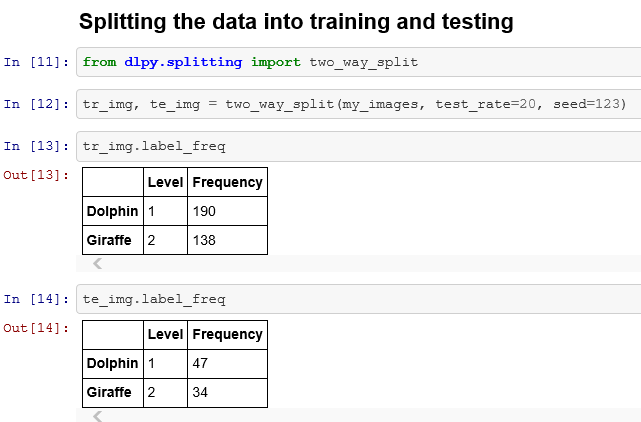Select code cell In [12] two_way_split call
The image size is (641, 422).
click(x=359, y=104)
